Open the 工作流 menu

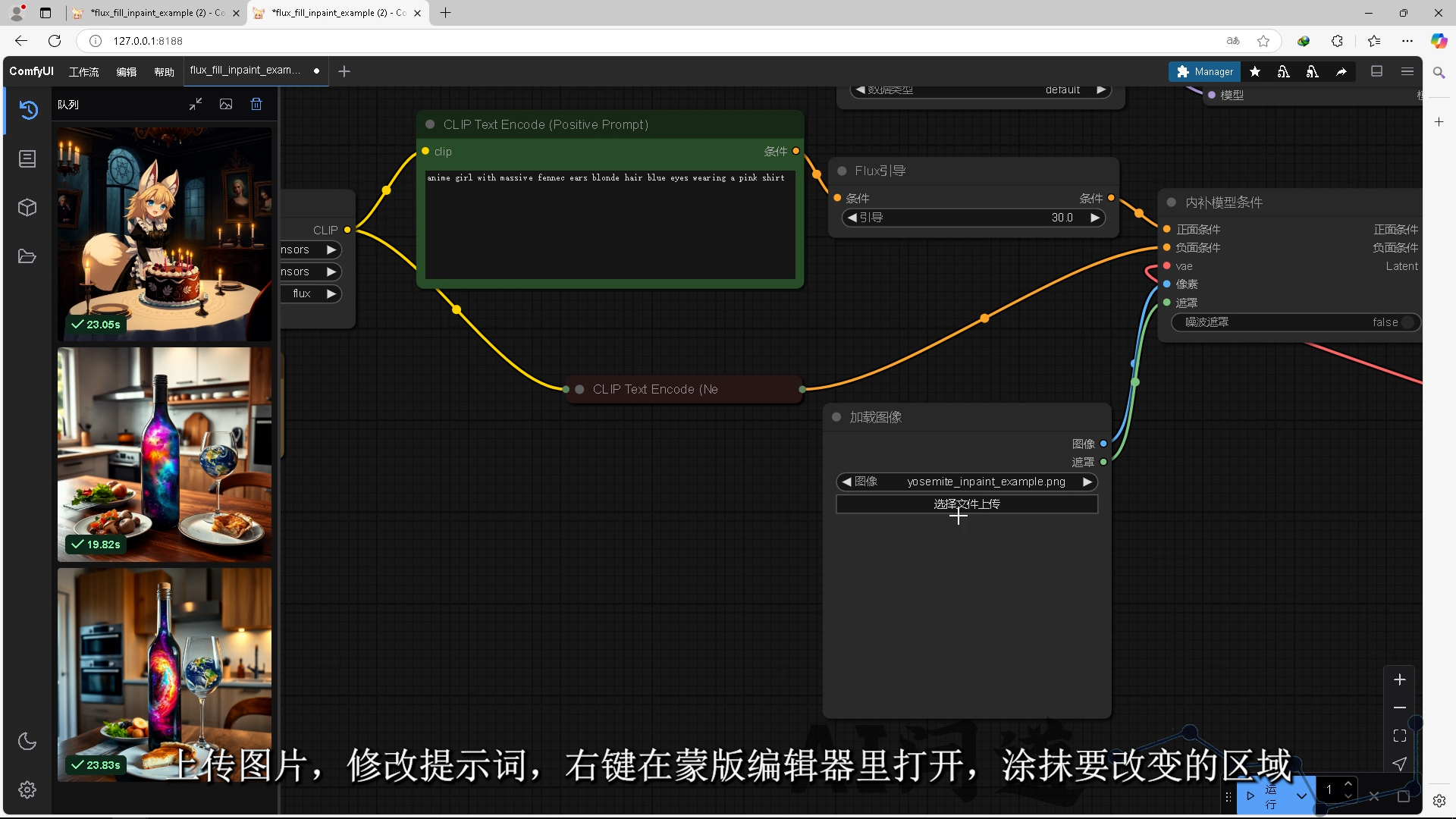point(83,71)
